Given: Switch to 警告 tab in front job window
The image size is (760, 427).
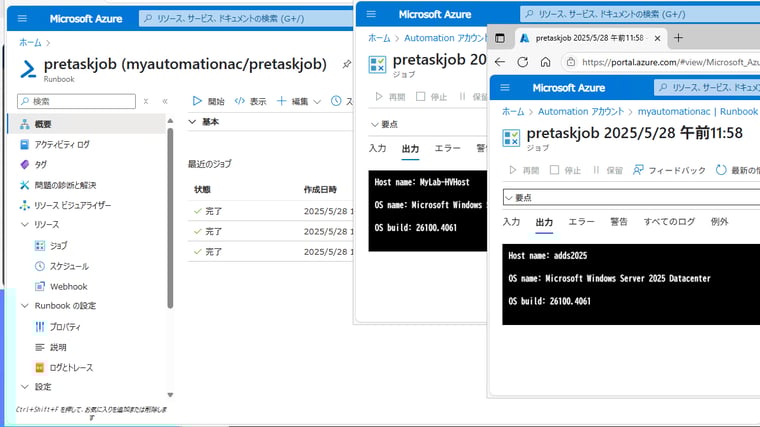Looking at the screenshot, I should [618, 222].
